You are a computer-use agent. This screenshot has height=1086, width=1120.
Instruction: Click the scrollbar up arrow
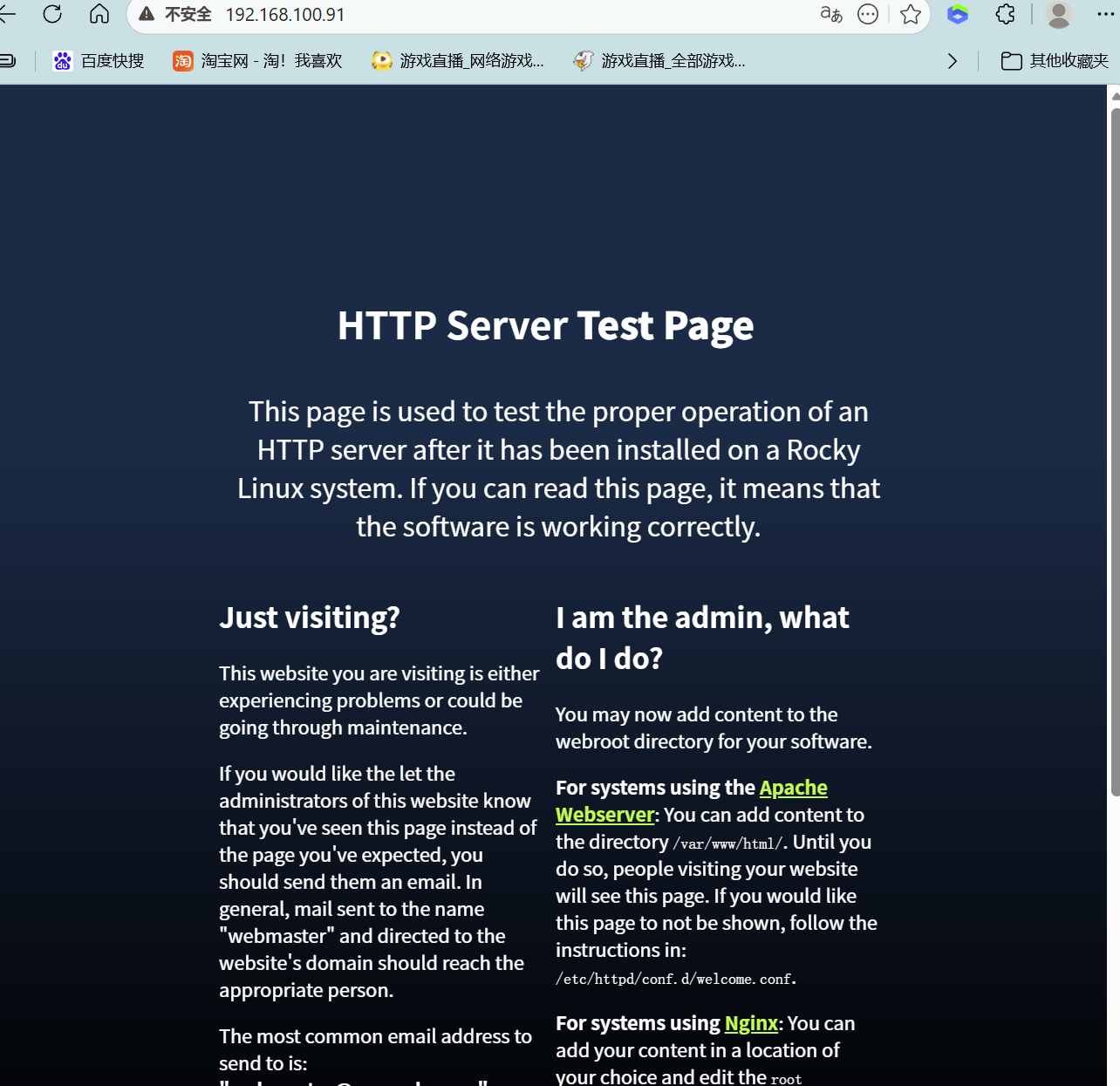[1115, 95]
